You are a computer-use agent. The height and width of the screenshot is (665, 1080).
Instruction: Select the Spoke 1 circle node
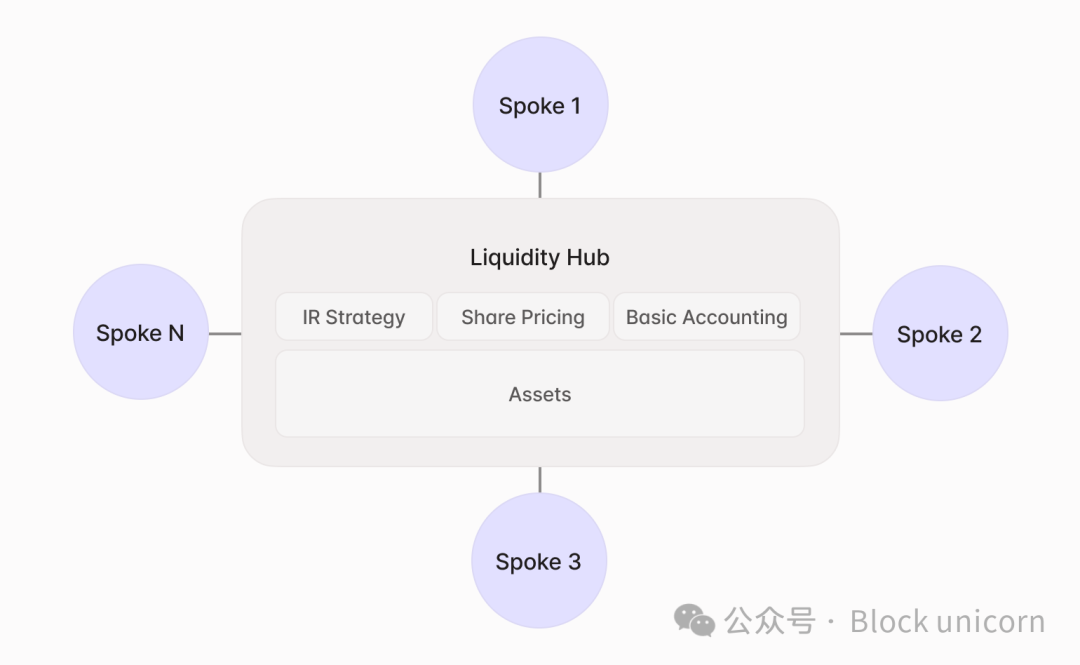click(540, 105)
